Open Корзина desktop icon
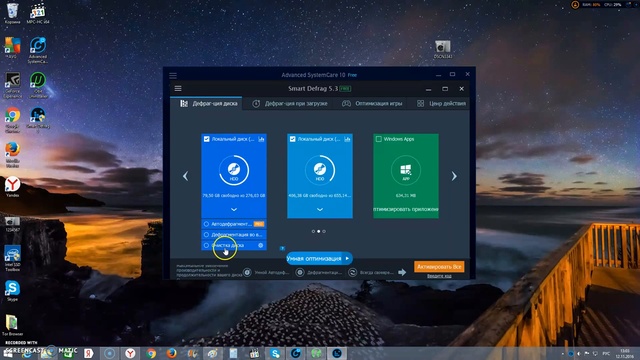 click(x=13, y=13)
